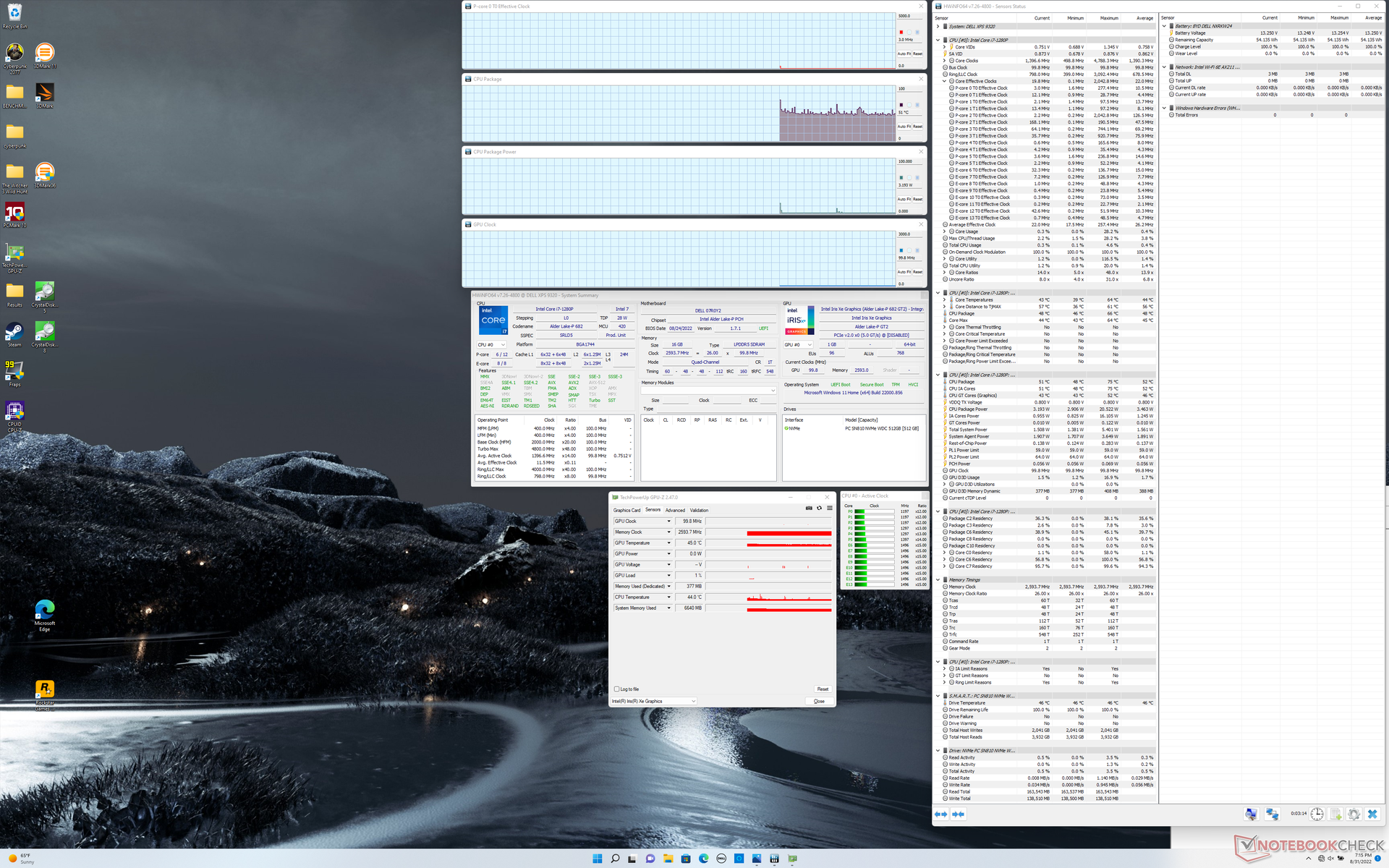
Task: Click HWiNFO expand columns arrows icon
Action: point(940,814)
